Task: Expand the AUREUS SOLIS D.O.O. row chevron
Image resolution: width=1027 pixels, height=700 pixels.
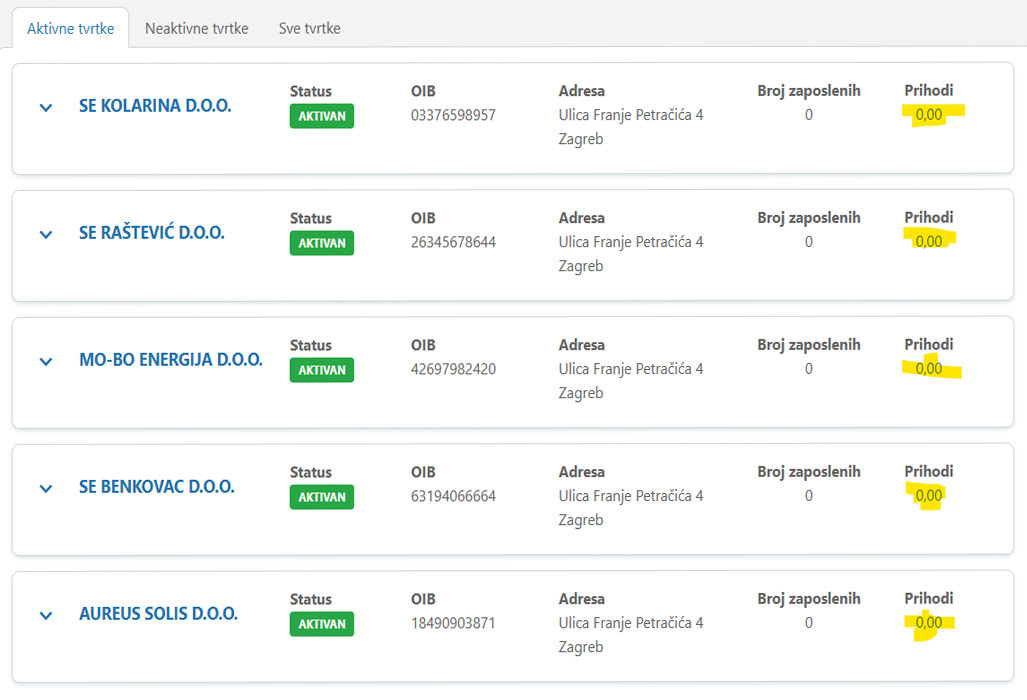Action: (45, 615)
